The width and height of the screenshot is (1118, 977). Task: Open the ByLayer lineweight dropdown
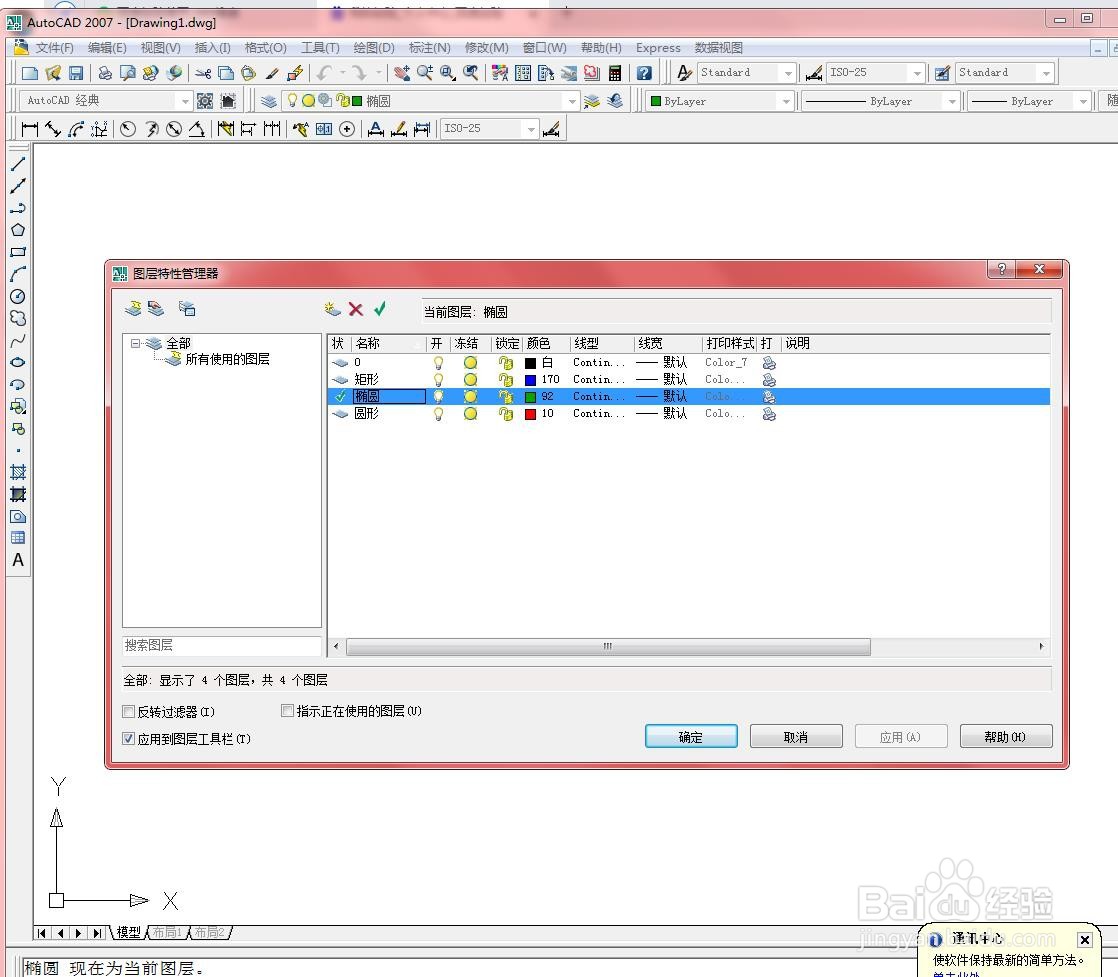1083,101
